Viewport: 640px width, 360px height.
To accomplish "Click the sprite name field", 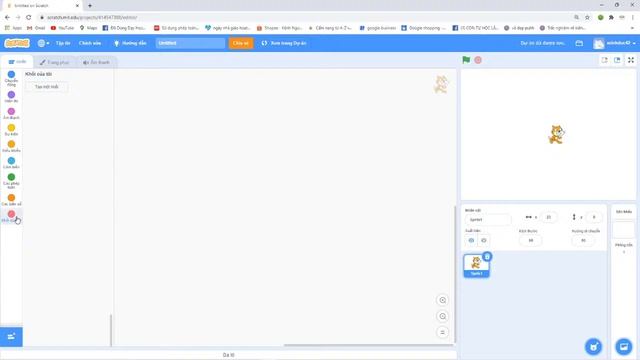I will [x=488, y=220].
